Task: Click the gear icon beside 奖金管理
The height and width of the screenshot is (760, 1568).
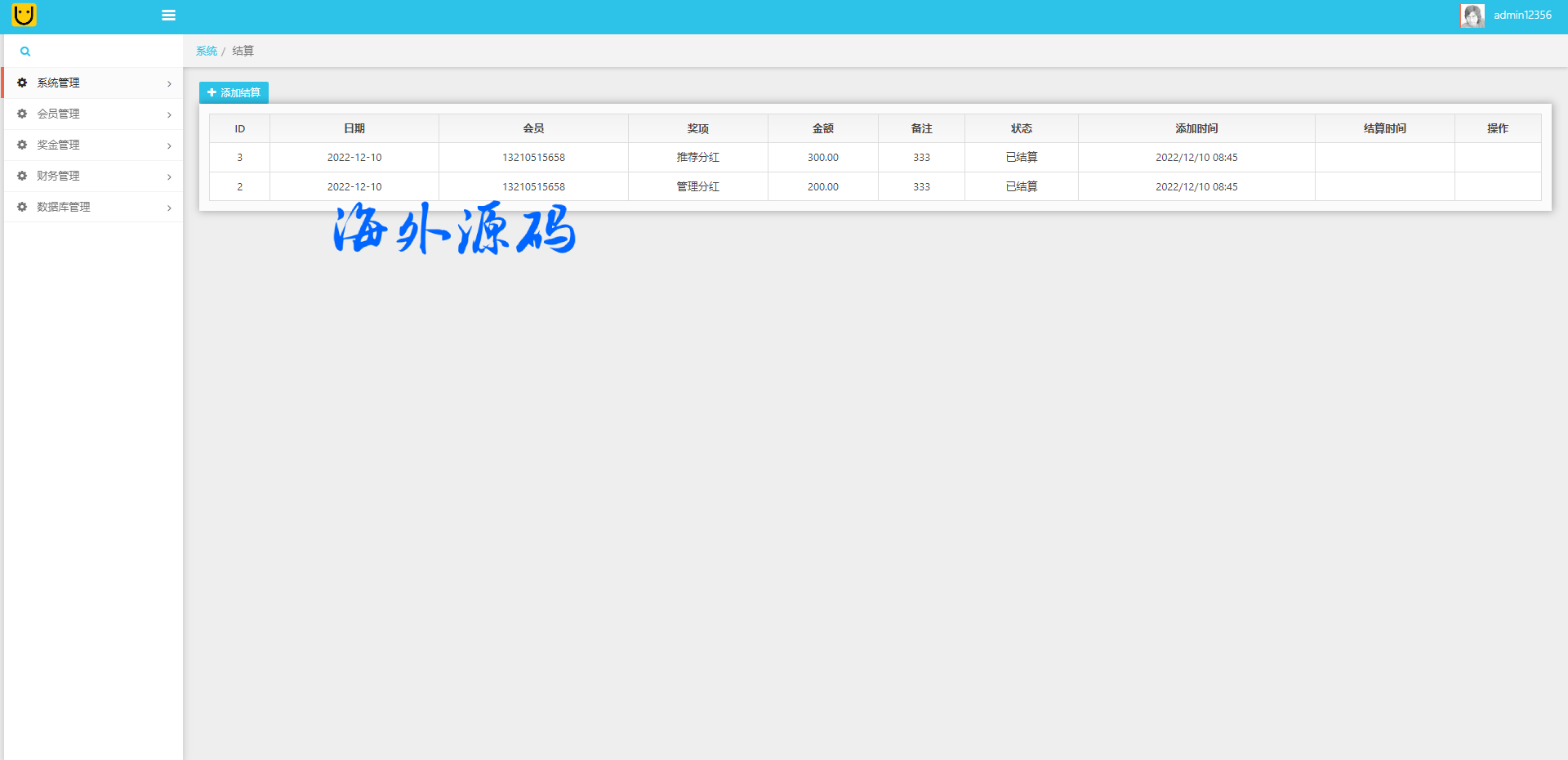Action: point(22,145)
